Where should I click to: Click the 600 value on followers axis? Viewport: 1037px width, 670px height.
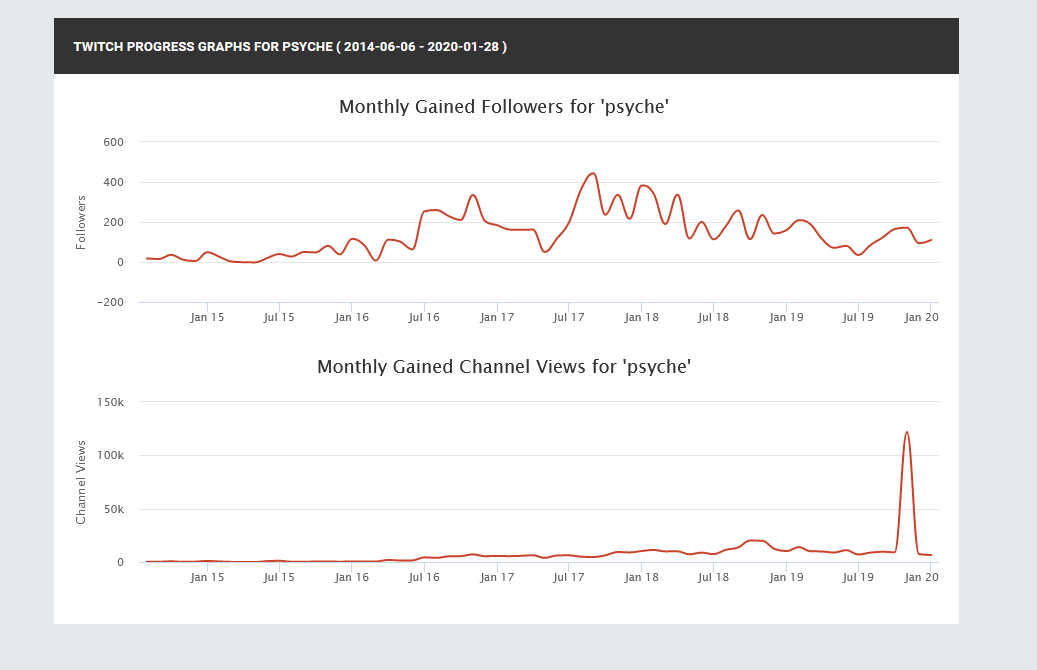[113, 142]
